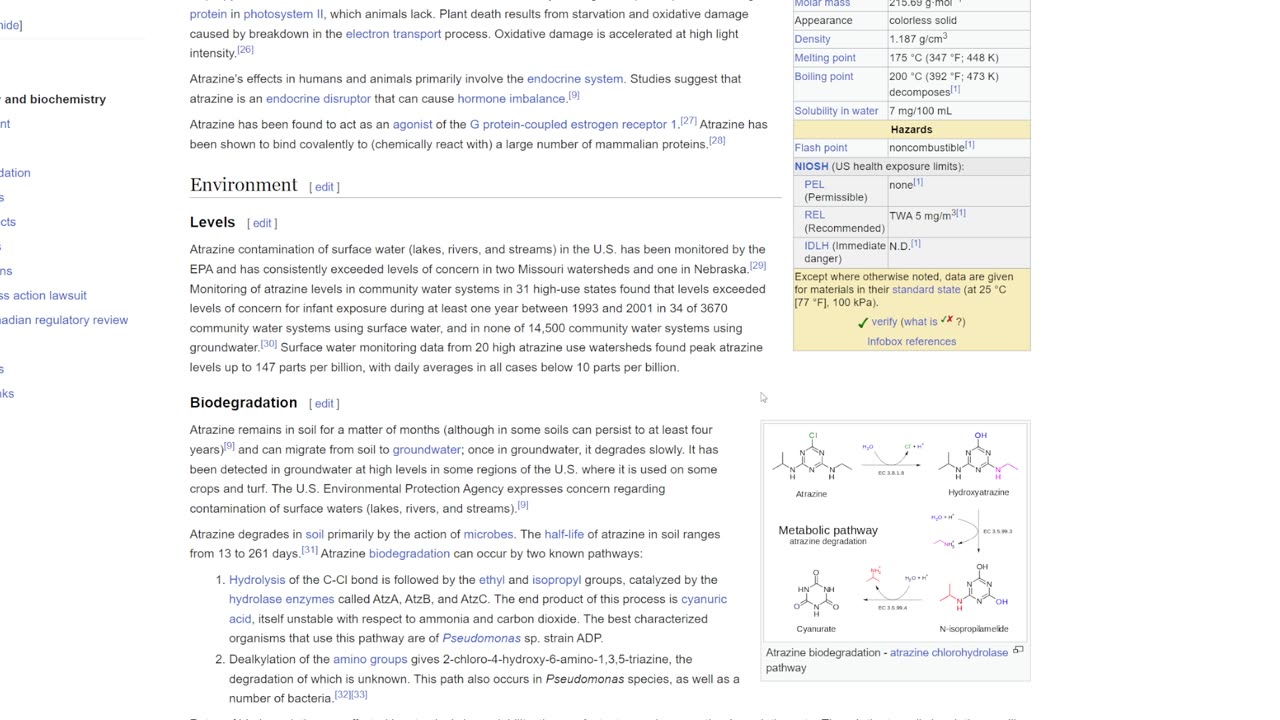
Task: Open the photosystem II link
Action: tap(283, 14)
